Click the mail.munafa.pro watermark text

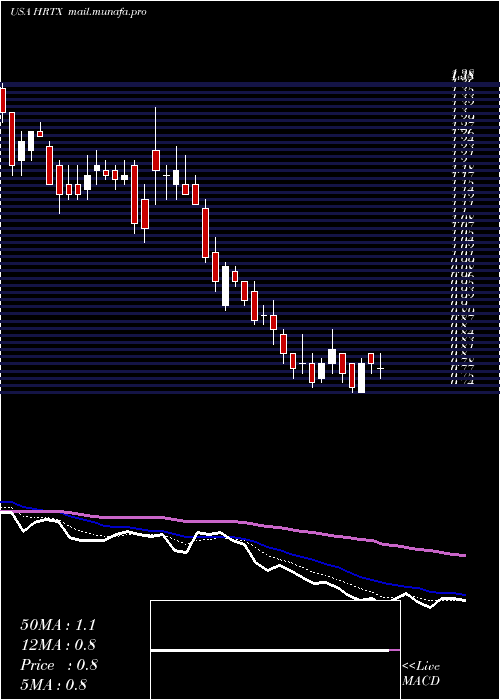[x=108, y=12]
